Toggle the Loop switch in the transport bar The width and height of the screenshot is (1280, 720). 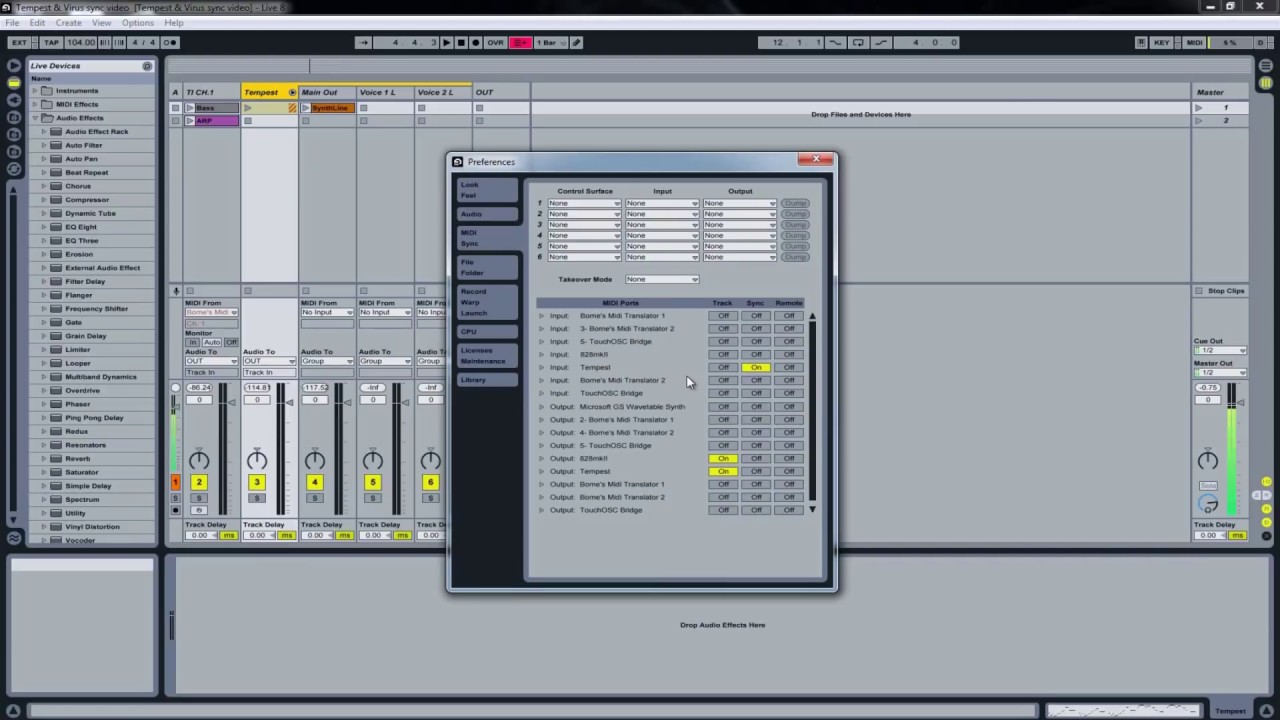pos(858,42)
